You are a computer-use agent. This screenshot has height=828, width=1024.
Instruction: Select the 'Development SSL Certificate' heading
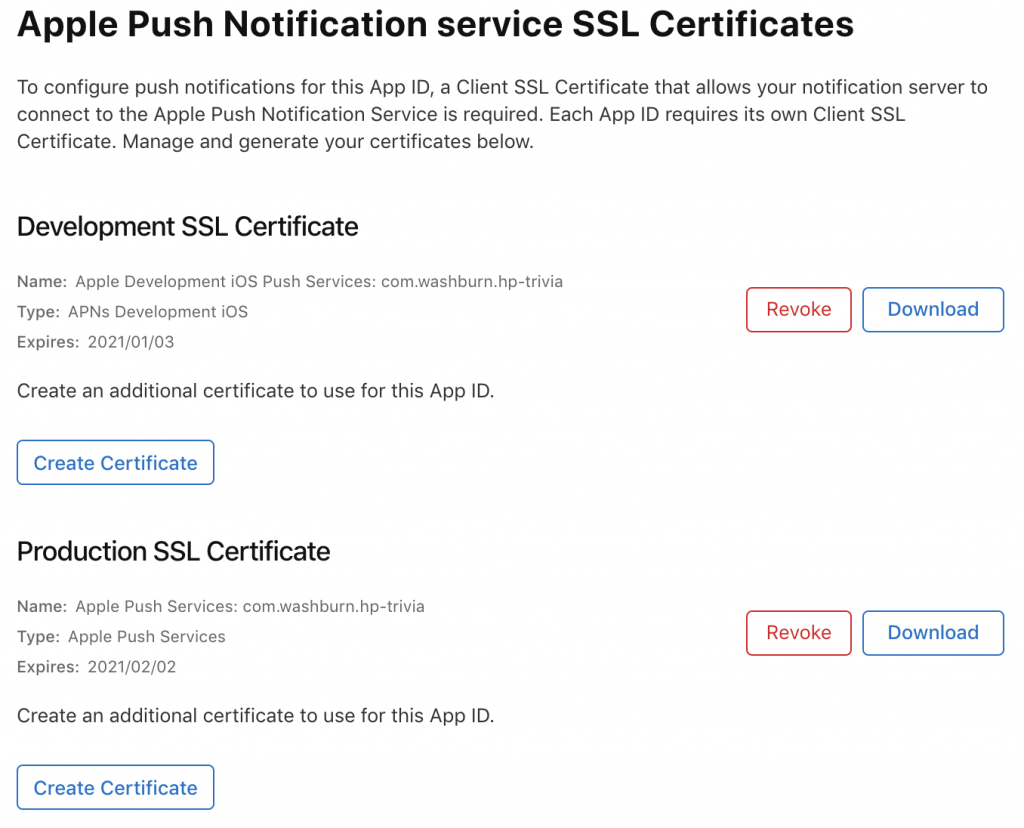(x=187, y=227)
